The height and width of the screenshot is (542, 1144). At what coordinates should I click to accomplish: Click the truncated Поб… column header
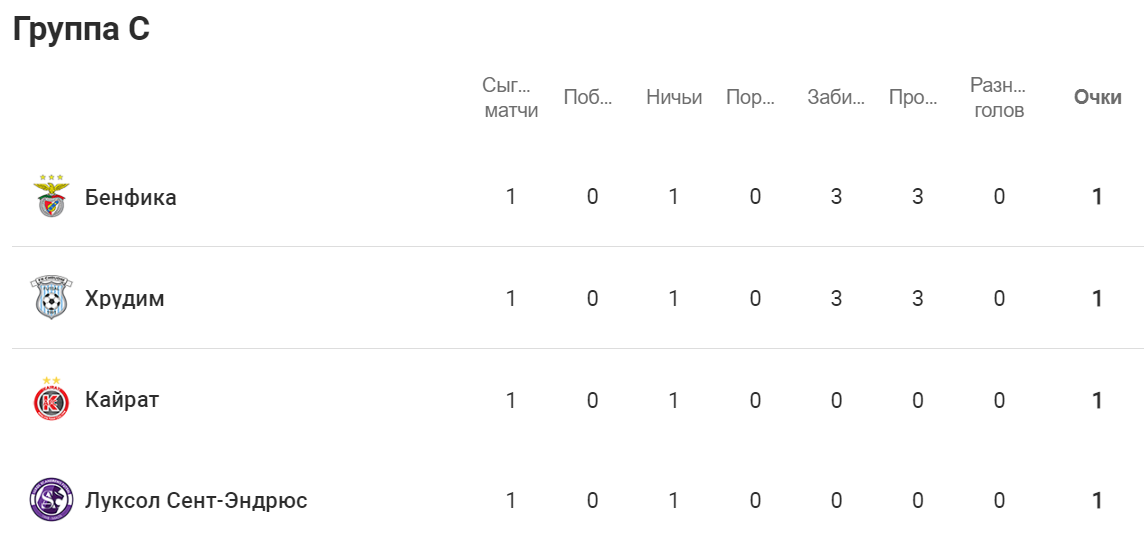click(588, 98)
